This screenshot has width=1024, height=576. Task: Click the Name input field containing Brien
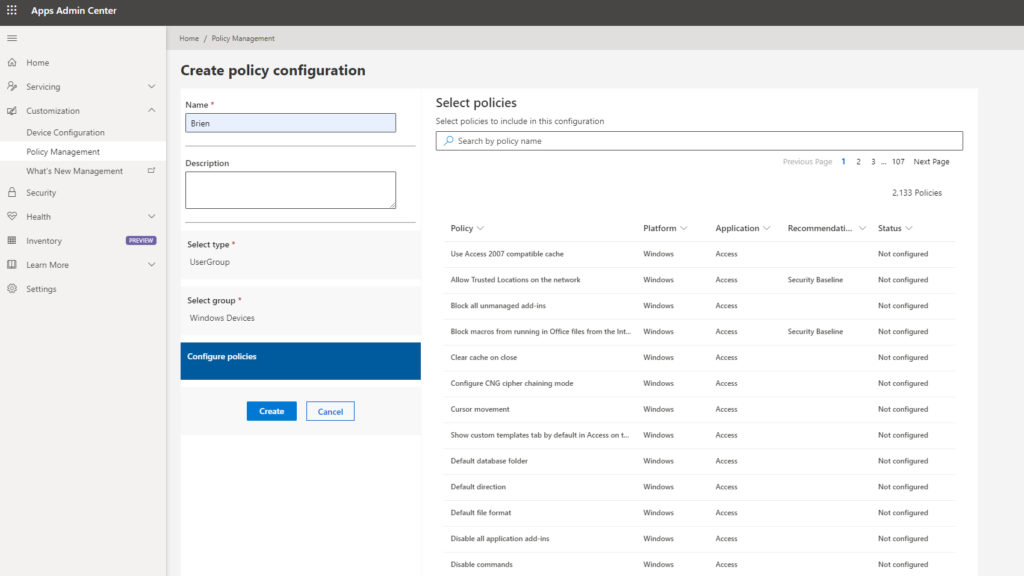pos(291,123)
